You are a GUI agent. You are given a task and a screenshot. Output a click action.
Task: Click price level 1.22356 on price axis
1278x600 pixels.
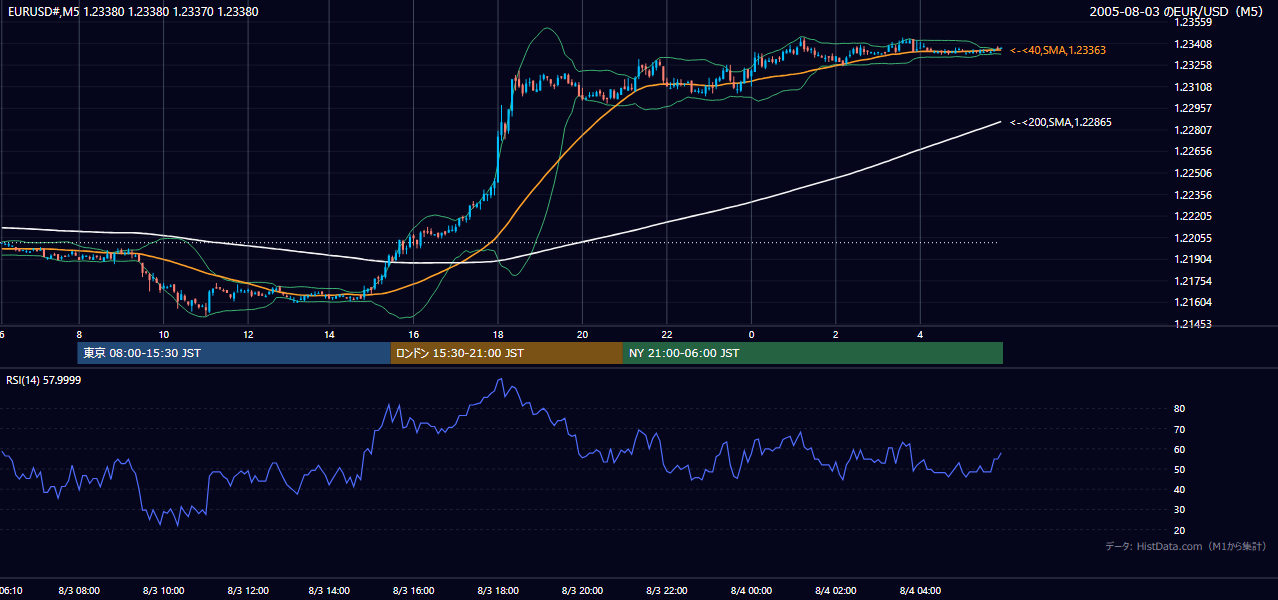click(1193, 195)
